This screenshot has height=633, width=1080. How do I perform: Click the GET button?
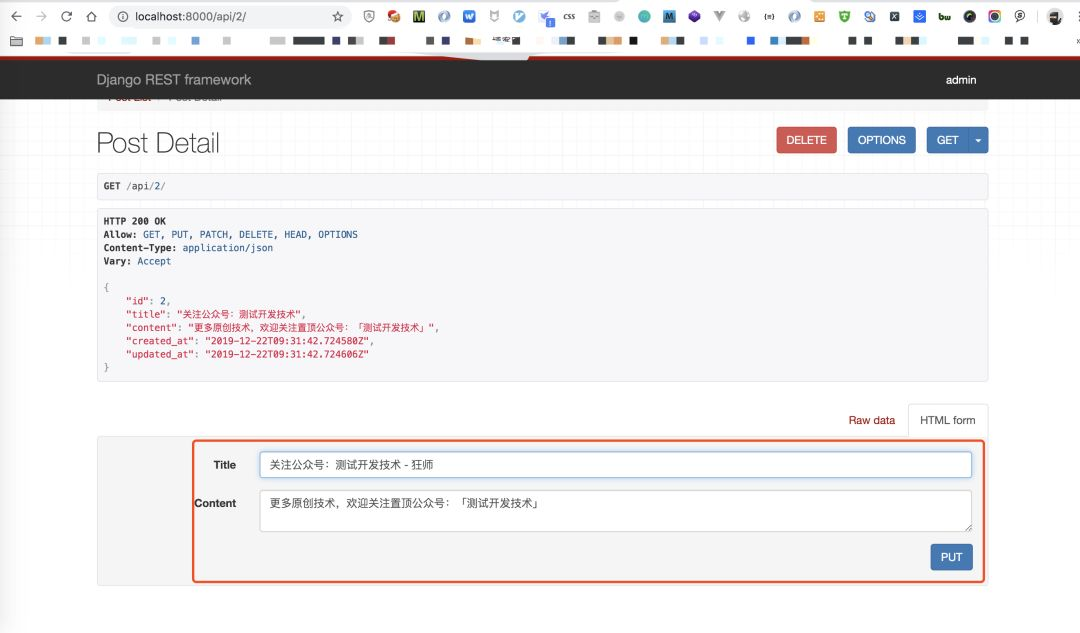pyautogui.click(x=947, y=140)
